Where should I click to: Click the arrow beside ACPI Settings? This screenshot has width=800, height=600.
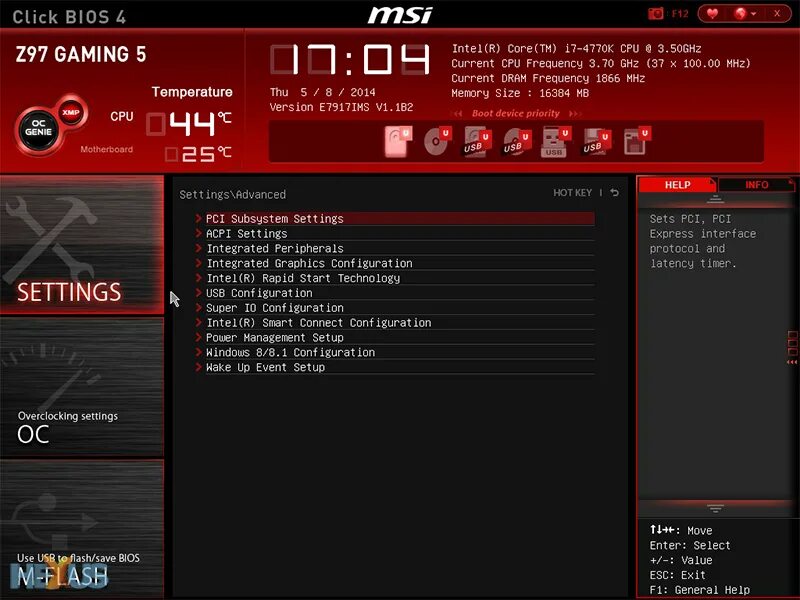tap(198, 233)
